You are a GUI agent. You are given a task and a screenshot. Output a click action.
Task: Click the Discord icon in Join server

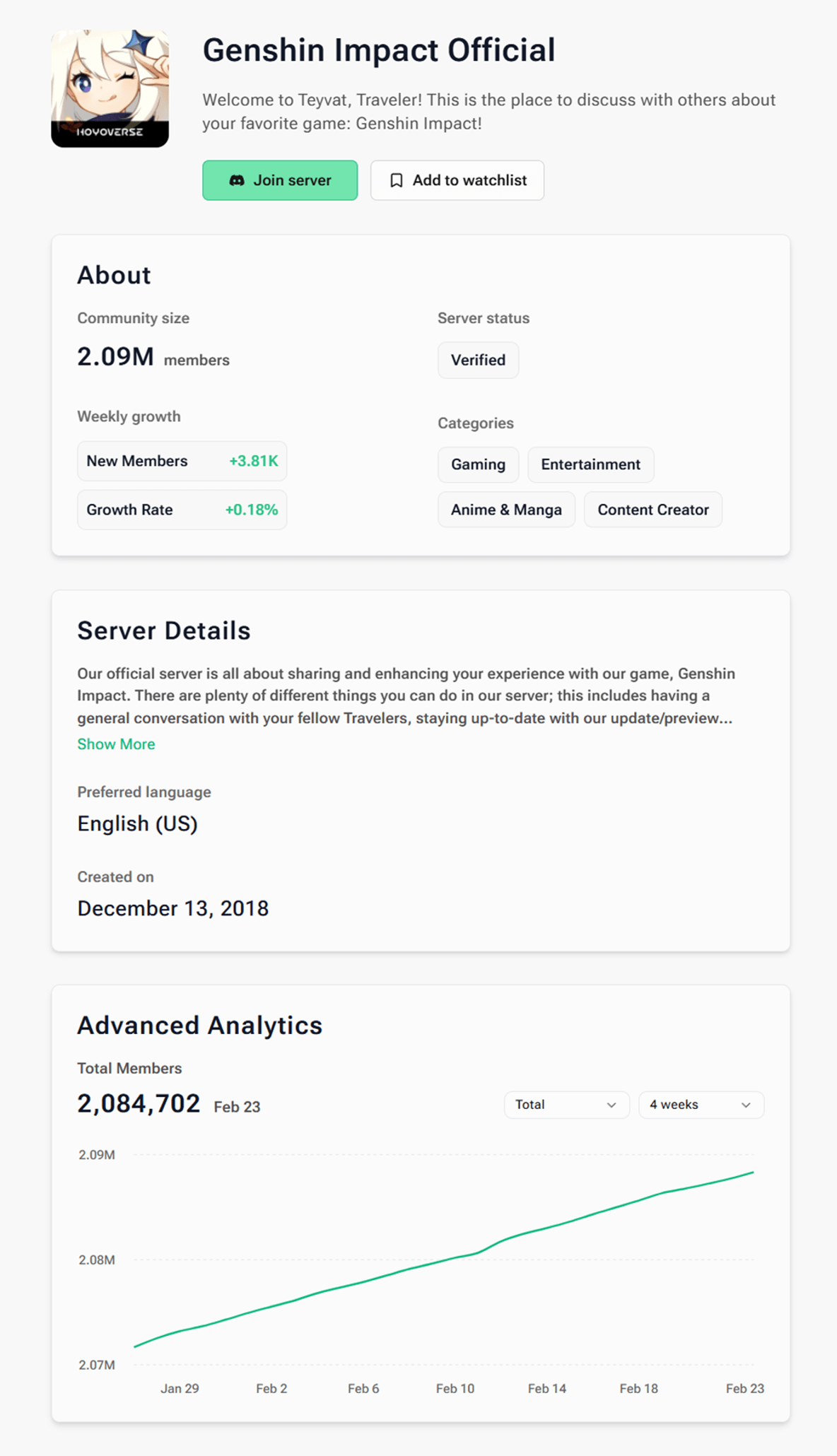coord(237,181)
